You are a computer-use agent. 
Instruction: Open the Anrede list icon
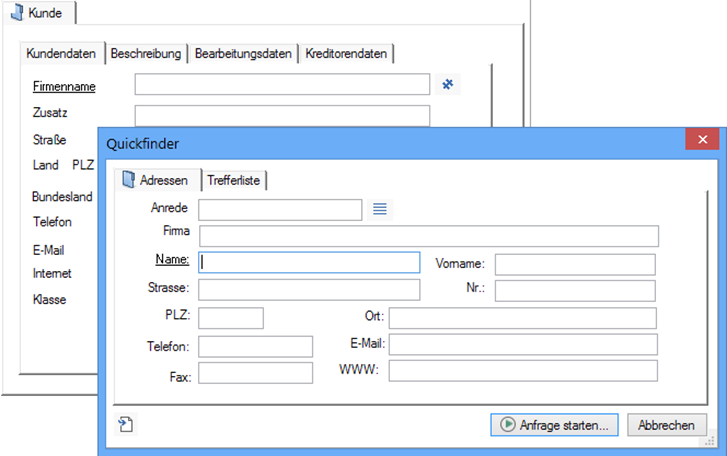(x=380, y=209)
